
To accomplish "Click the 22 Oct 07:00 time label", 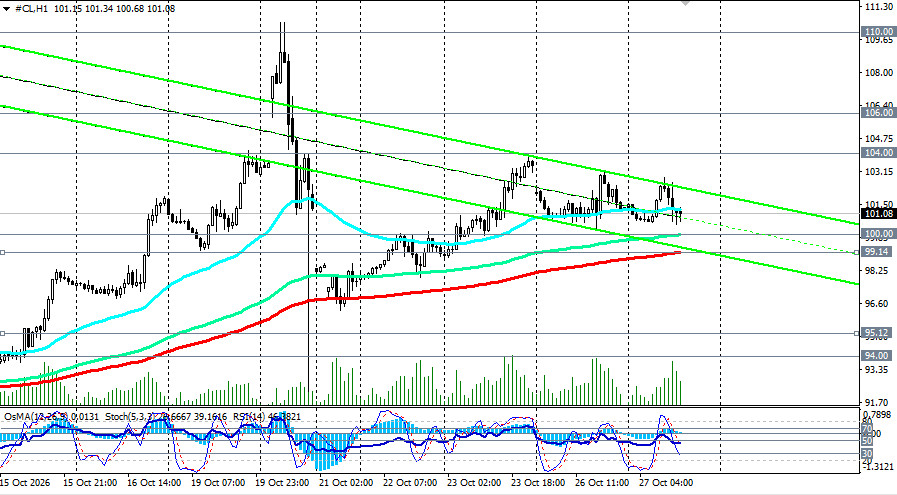I will click(x=410, y=483).
